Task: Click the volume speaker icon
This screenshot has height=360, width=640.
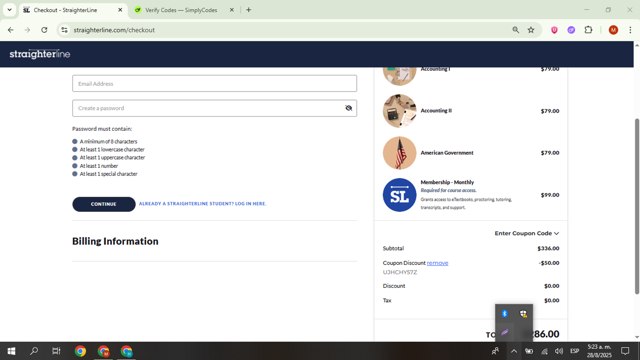Action: (559, 351)
